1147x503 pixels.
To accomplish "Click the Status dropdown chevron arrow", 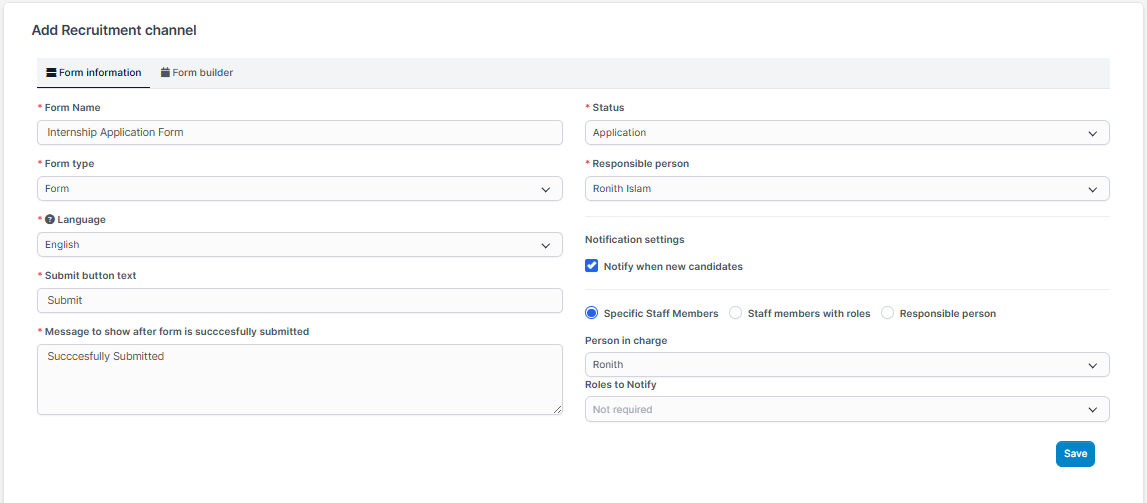I will click(x=1092, y=133).
